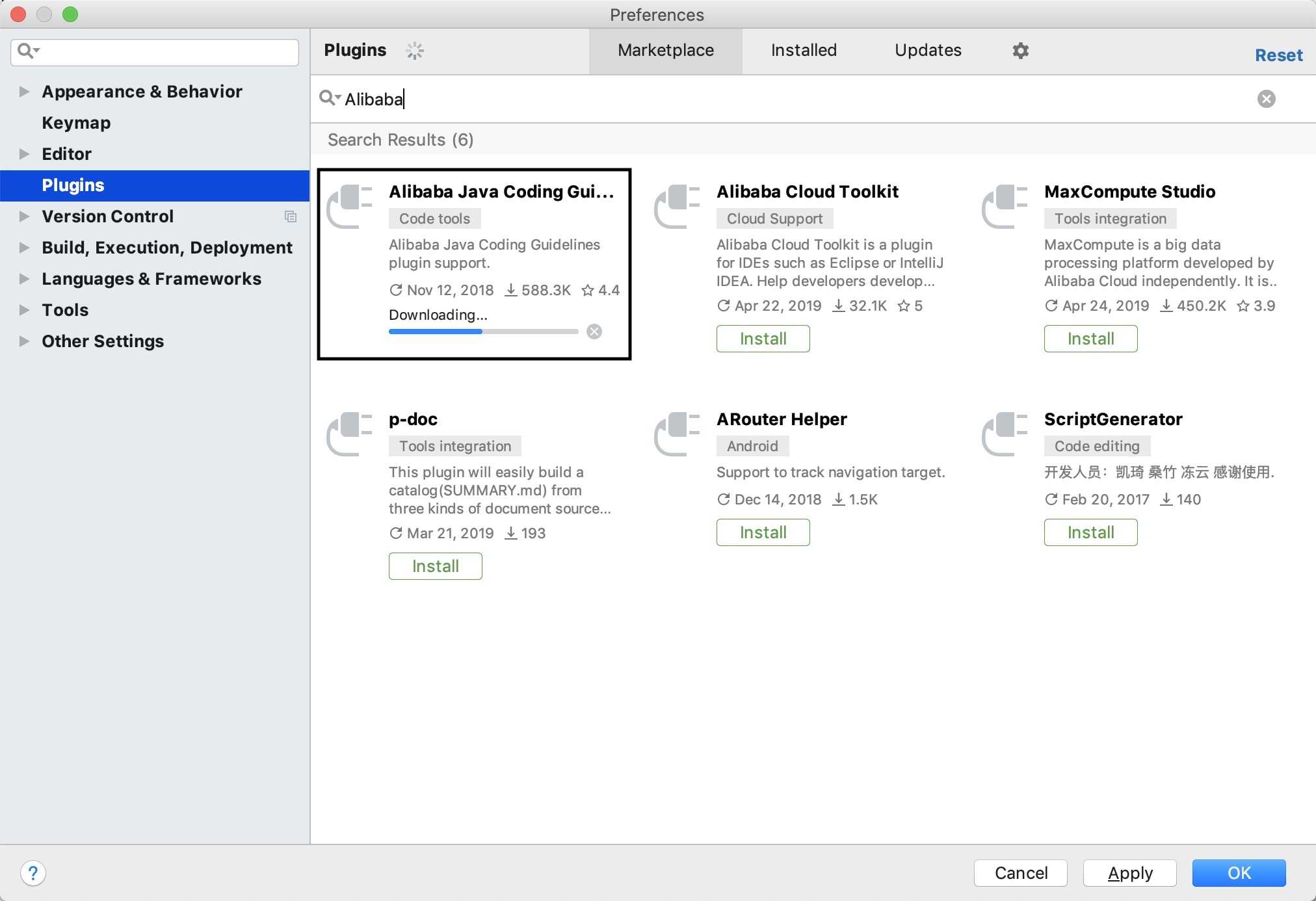Click the Reset link
This screenshot has width=1316, height=901.
[x=1278, y=55]
